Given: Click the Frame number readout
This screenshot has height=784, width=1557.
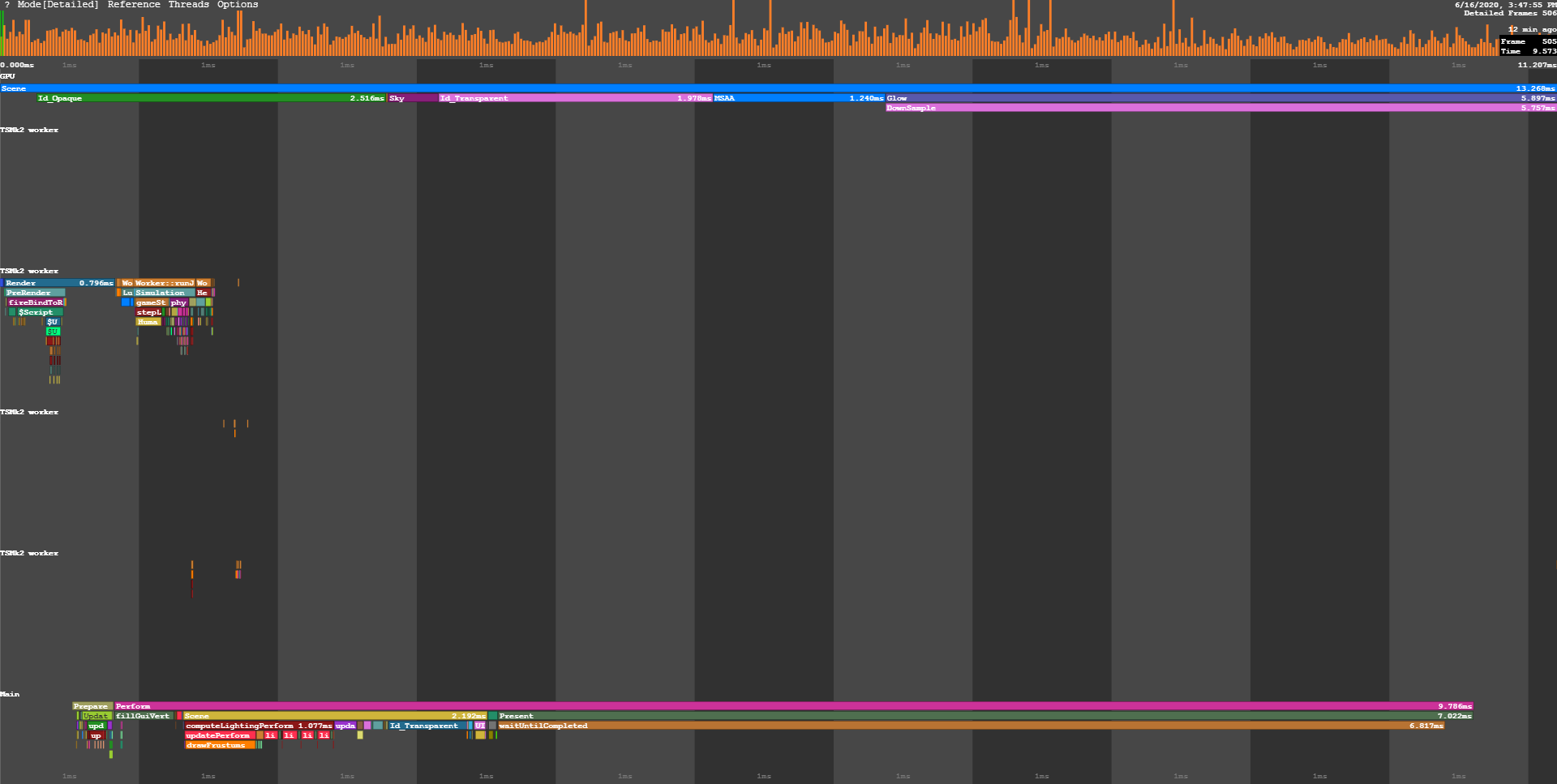Looking at the screenshot, I should point(1529,41).
